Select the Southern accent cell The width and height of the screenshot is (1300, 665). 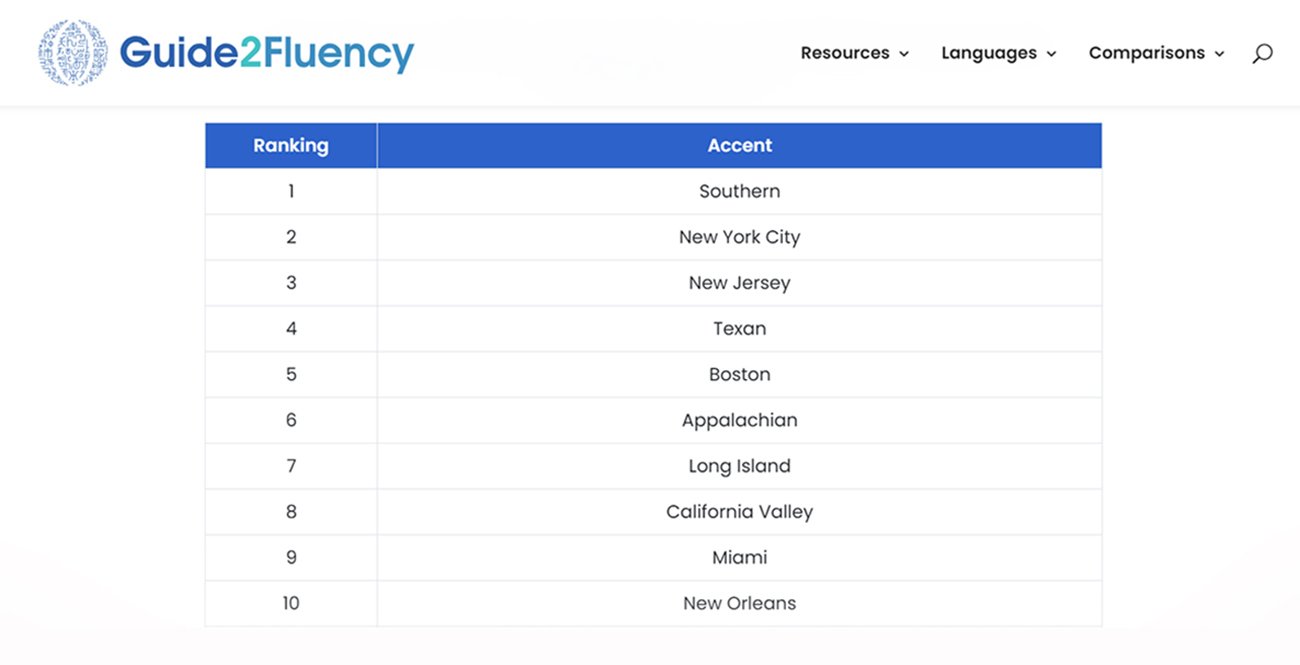click(739, 191)
